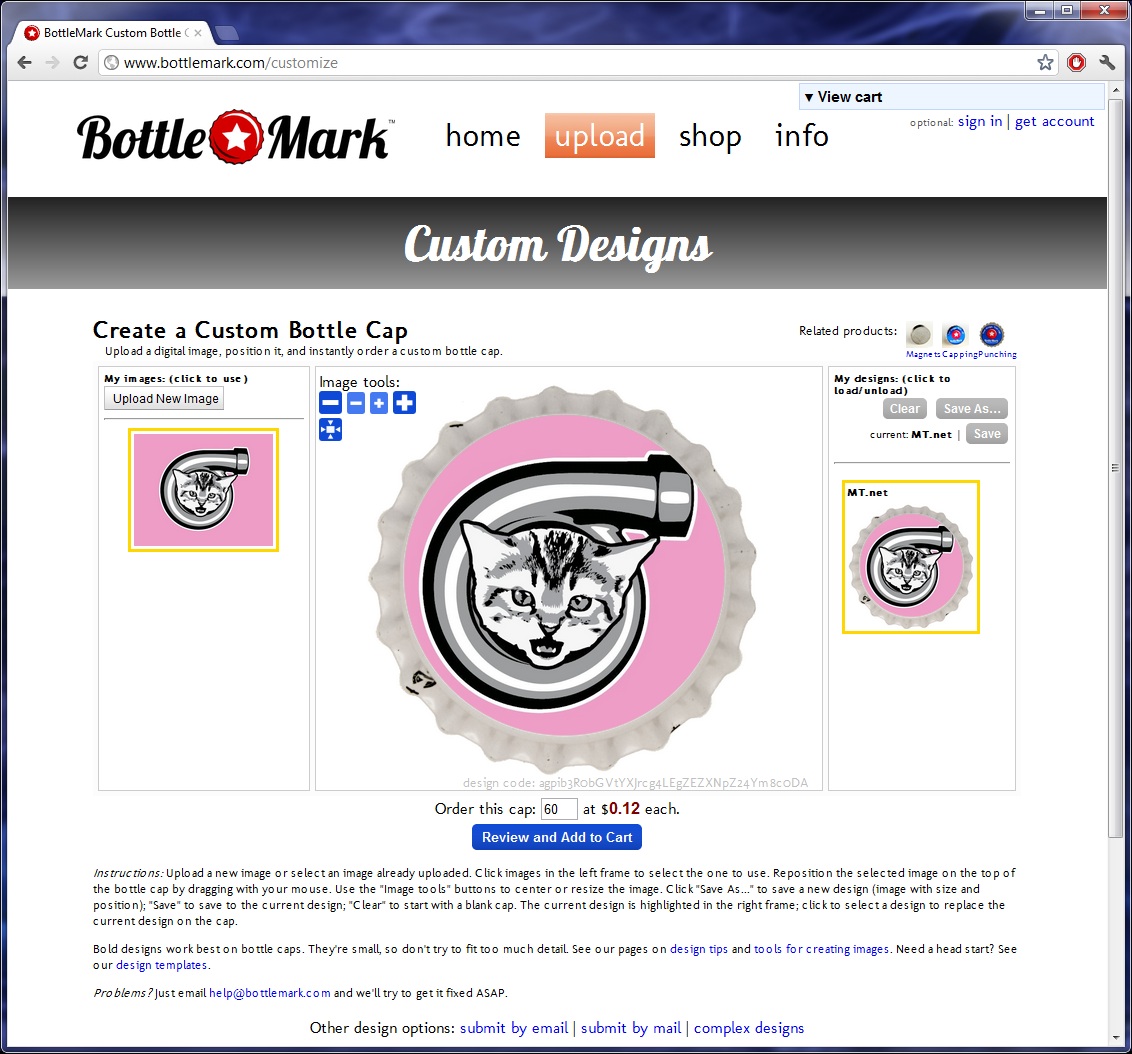
Task: Click the submit by email link
Action: [x=513, y=1028]
